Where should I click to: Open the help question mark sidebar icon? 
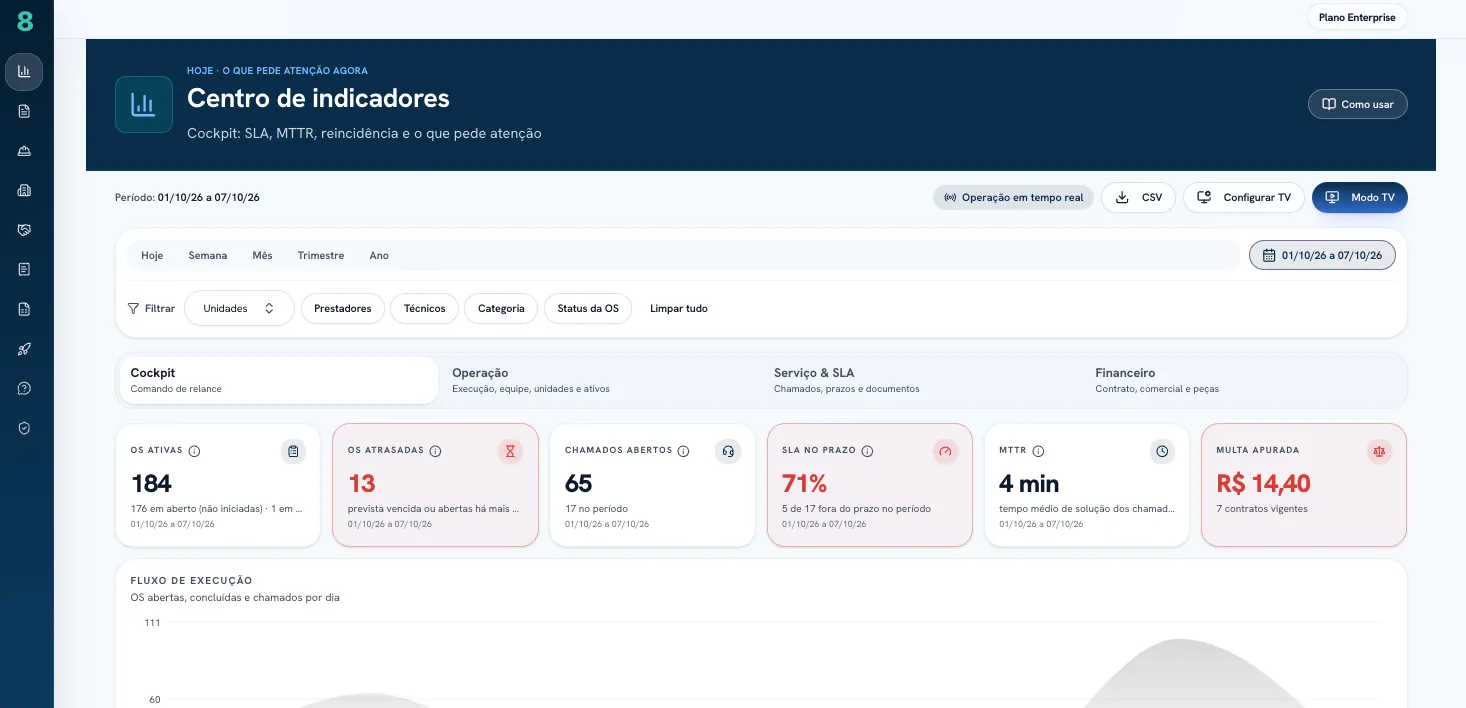pos(24,388)
